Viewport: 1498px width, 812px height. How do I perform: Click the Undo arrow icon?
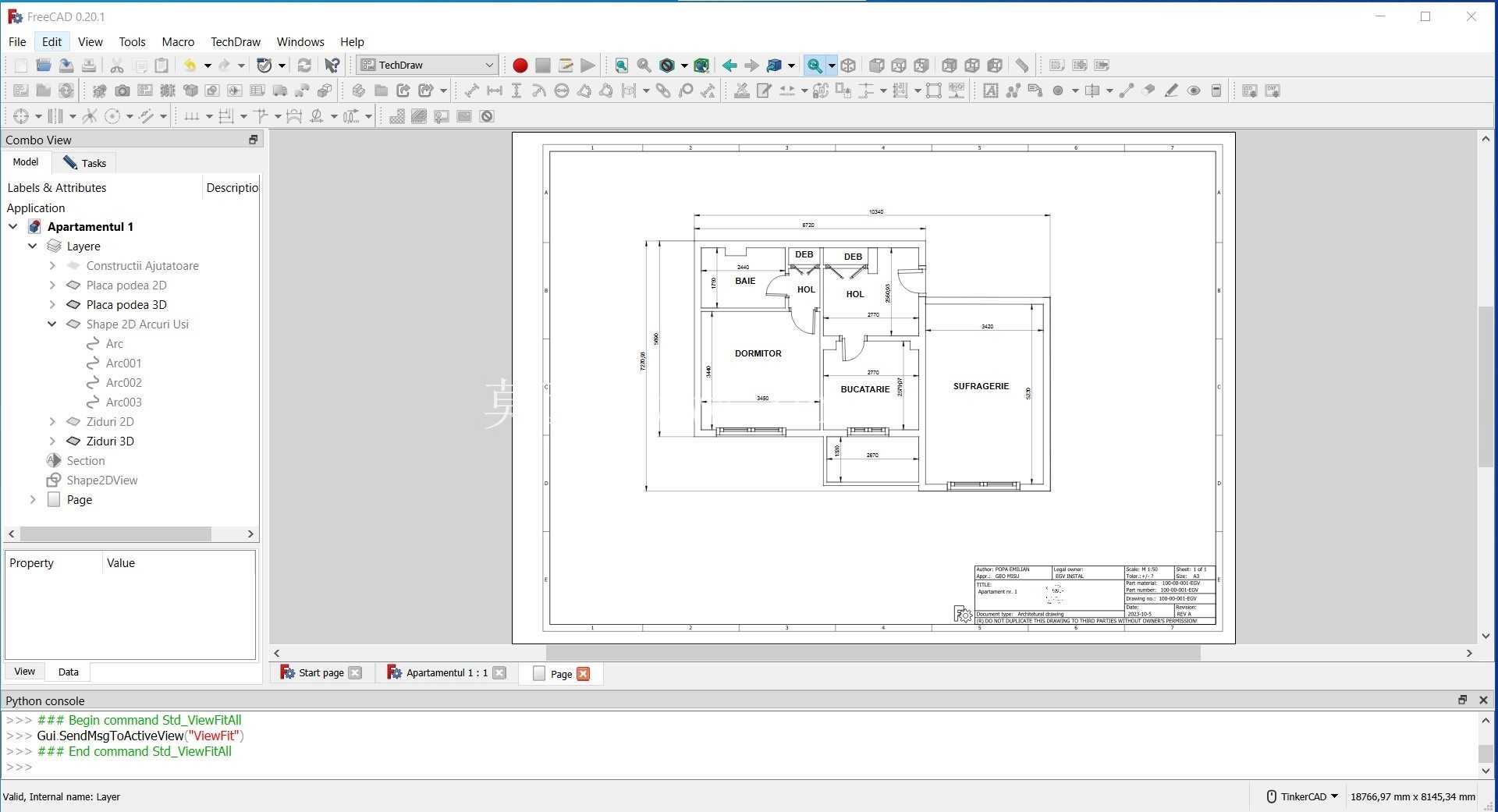pyautogui.click(x=190, y=66)
